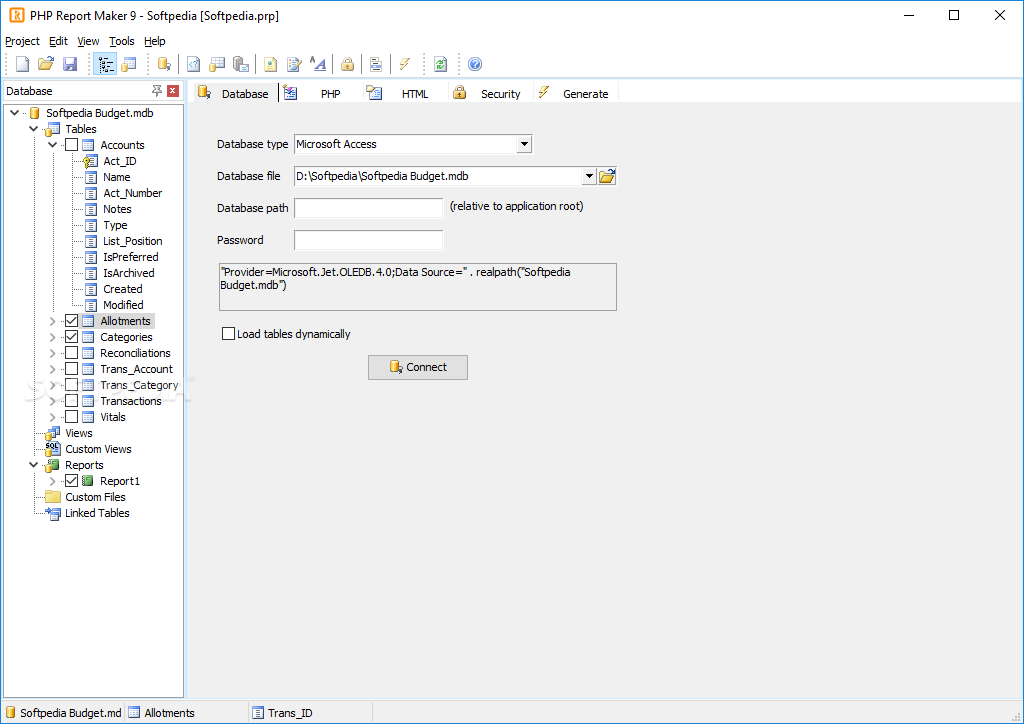The width and height of the screenshot is (1024, 724).
Task: Click inside the Password field
Action: point(368,239)
